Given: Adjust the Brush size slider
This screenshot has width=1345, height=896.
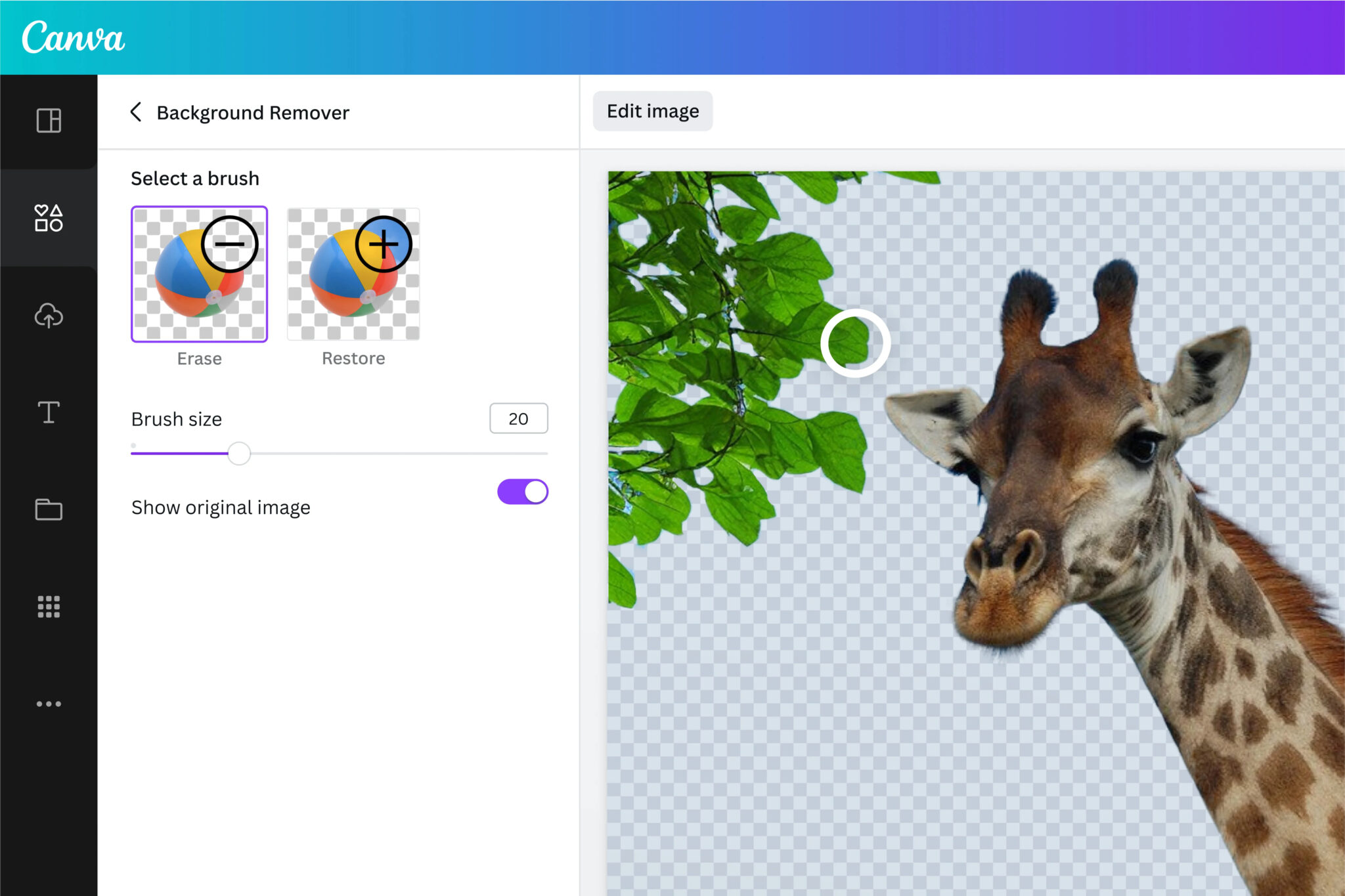Looking at the screenshot, I should [239, 454].
